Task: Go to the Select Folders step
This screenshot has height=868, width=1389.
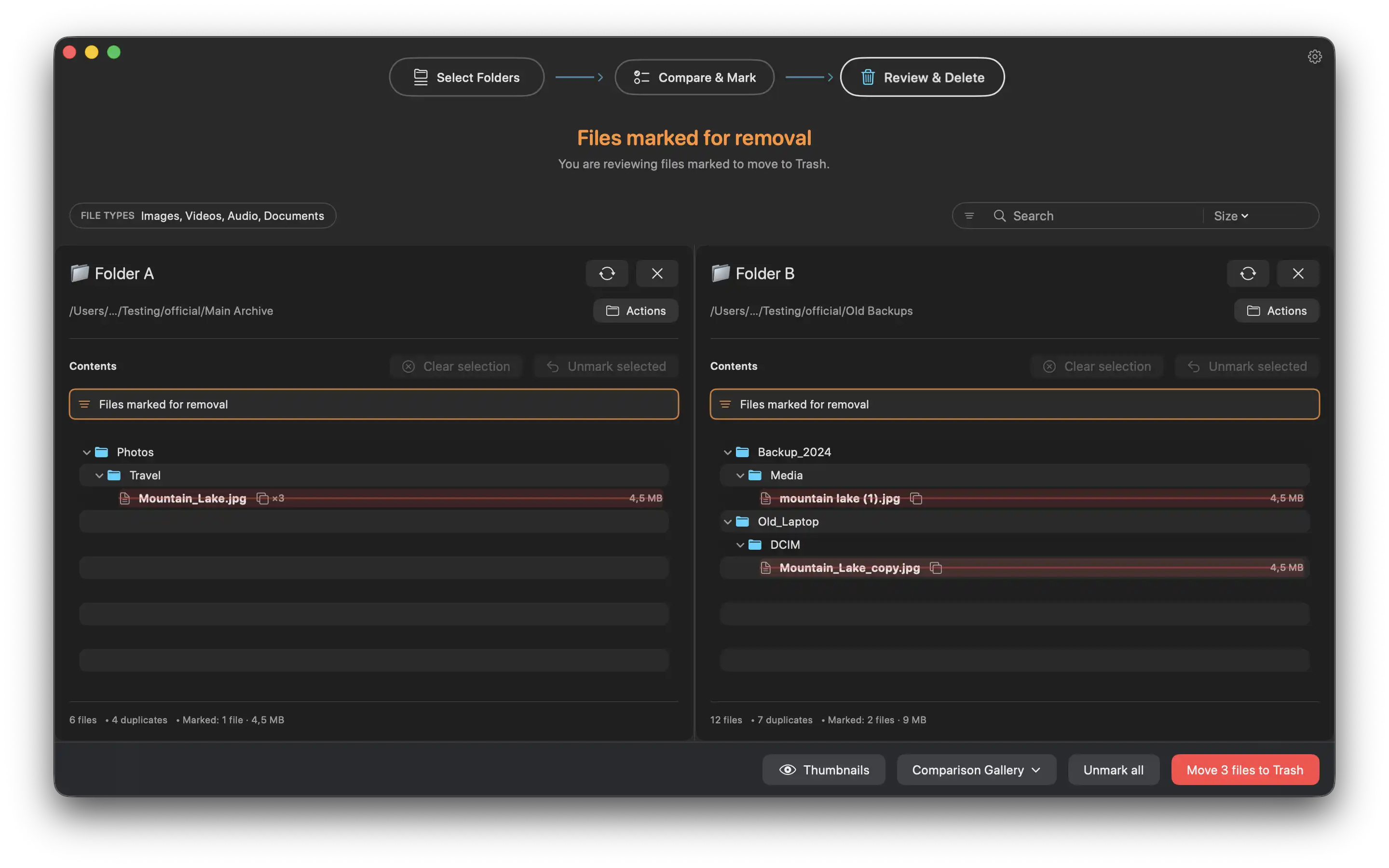Action: pyautogui.click(x=466, y=77)
